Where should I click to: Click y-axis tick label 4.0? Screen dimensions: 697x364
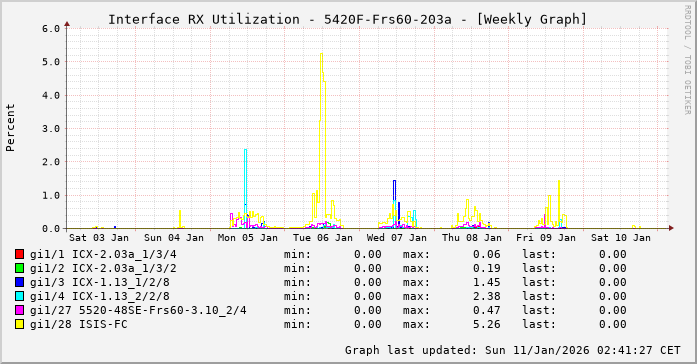pyautogui.click(x=51, y=95)
